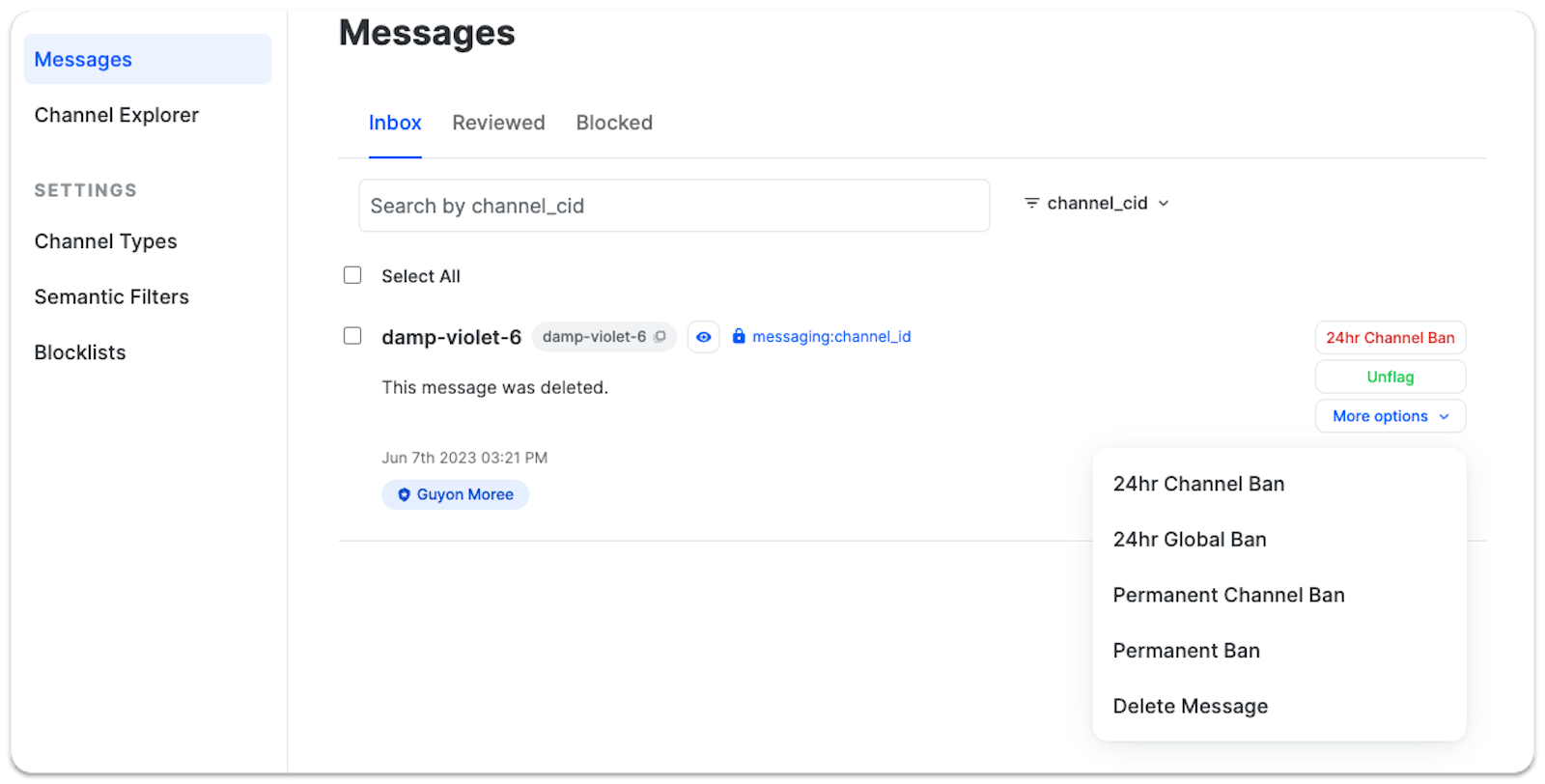
Task: Expand the channel_cid filter dropdown
Action: coord(1164,203)
